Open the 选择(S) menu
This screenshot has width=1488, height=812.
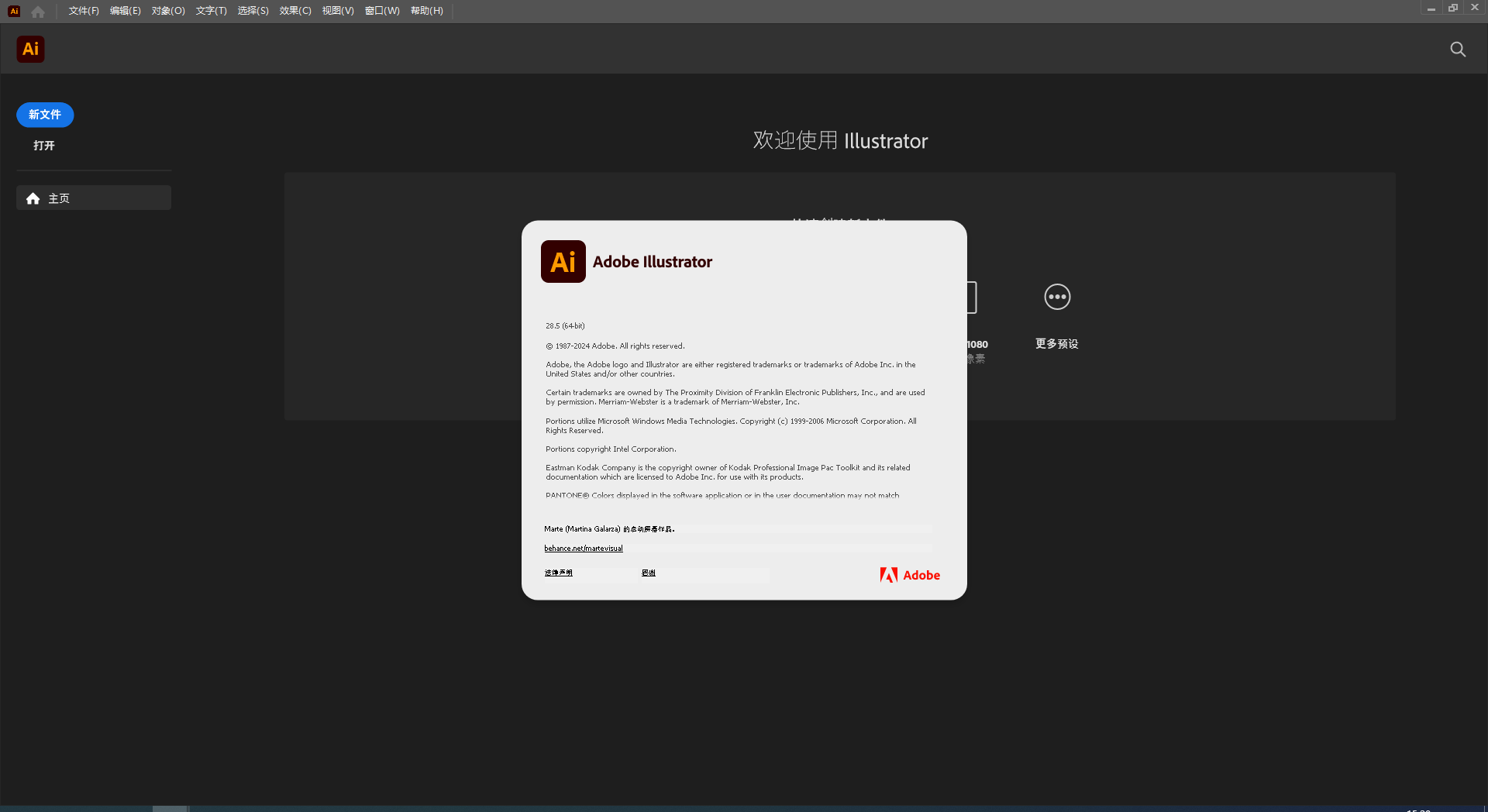[253, 11]
